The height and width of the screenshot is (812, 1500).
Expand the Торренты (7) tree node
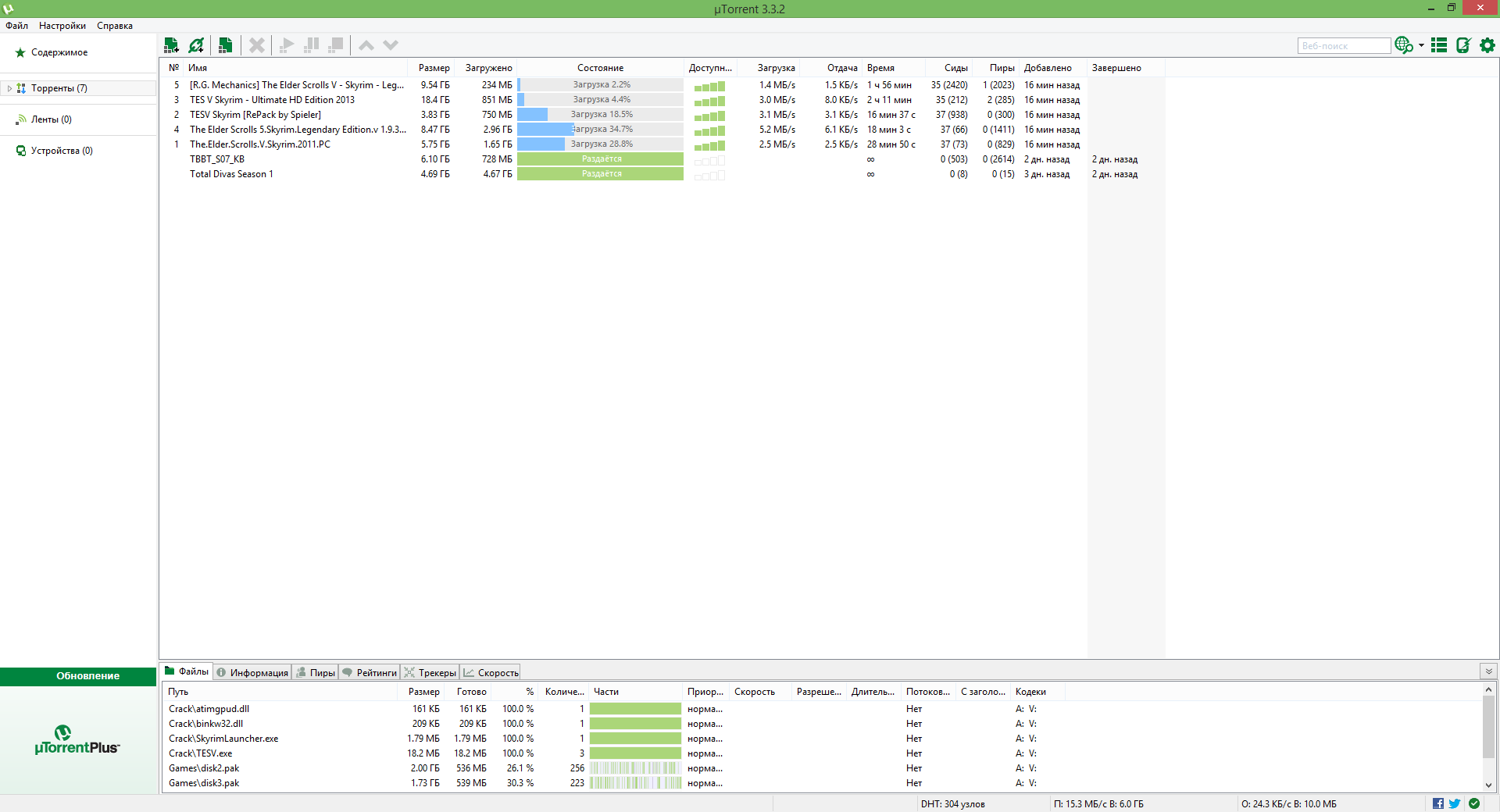[9, 88]
